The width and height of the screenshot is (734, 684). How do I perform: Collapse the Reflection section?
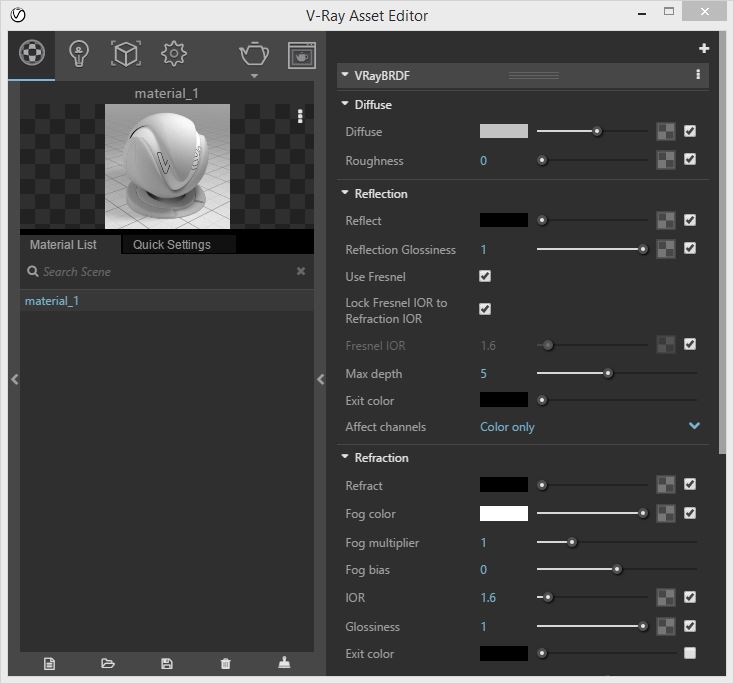coord(345,192)
